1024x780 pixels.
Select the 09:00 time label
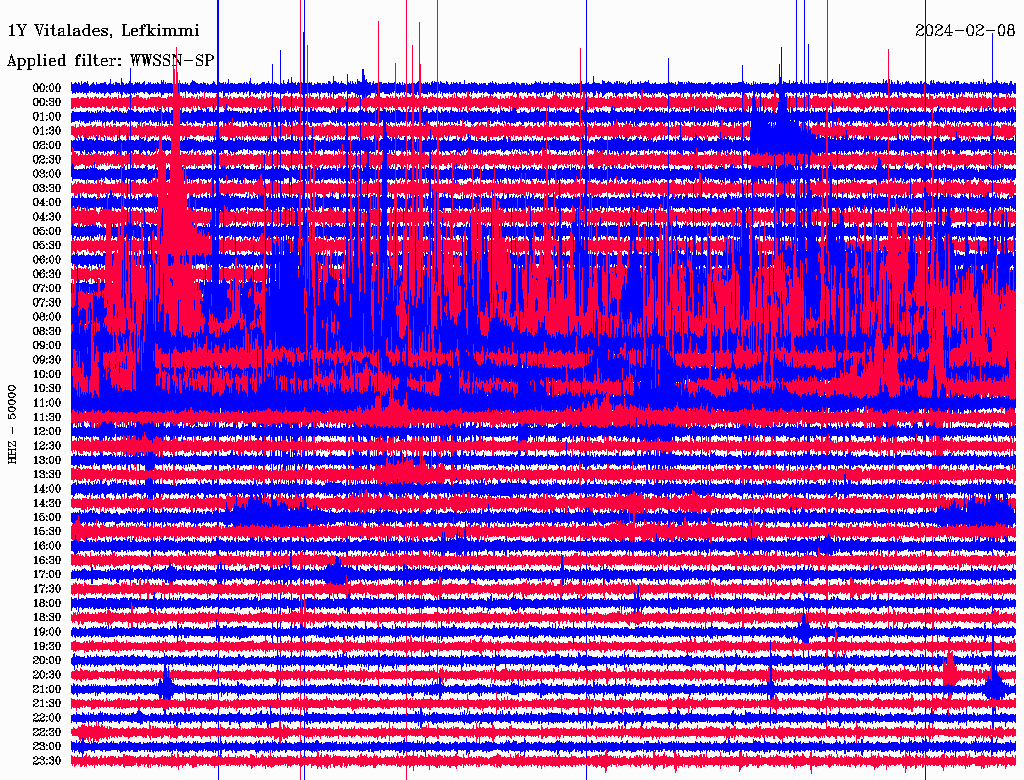pos(47,346)
